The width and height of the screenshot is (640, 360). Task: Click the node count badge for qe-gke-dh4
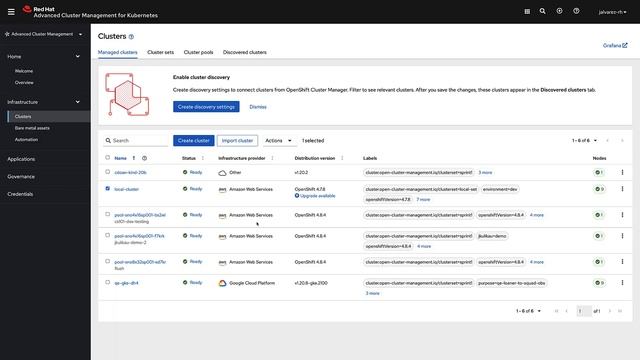click(599, 283)
